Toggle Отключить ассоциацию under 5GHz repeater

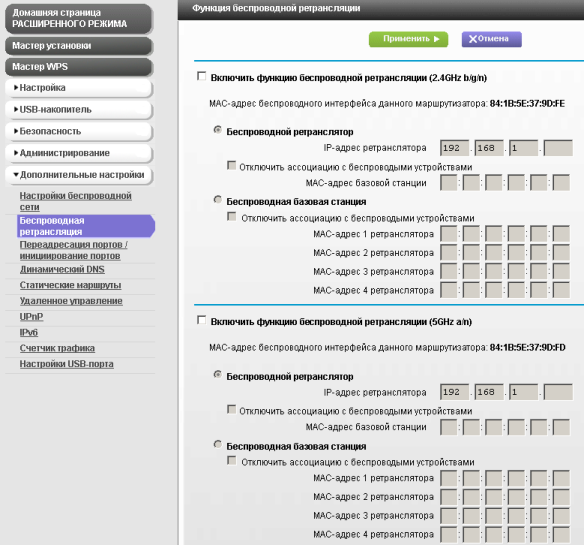coord(232,410)
